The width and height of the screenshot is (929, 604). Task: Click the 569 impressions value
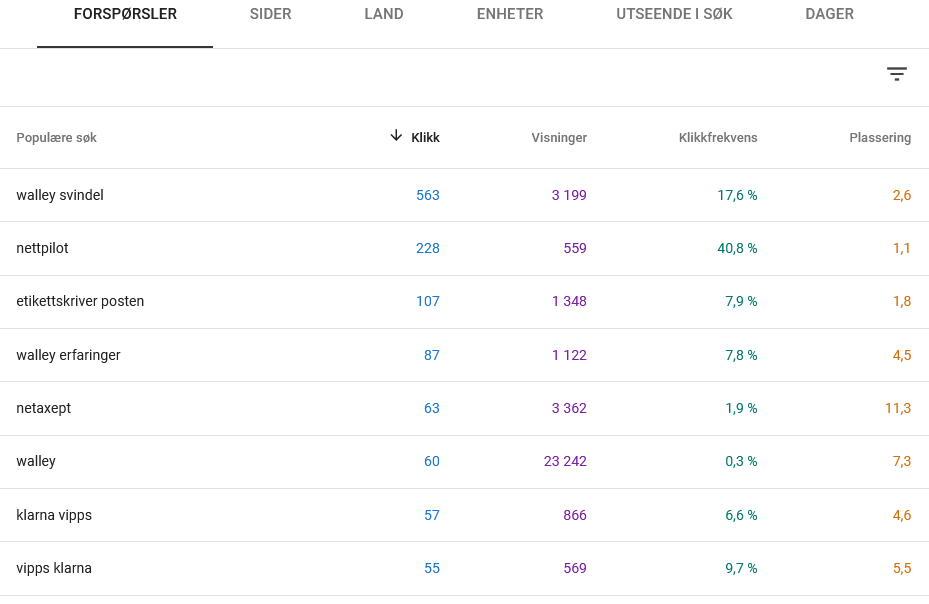[575, 568]
